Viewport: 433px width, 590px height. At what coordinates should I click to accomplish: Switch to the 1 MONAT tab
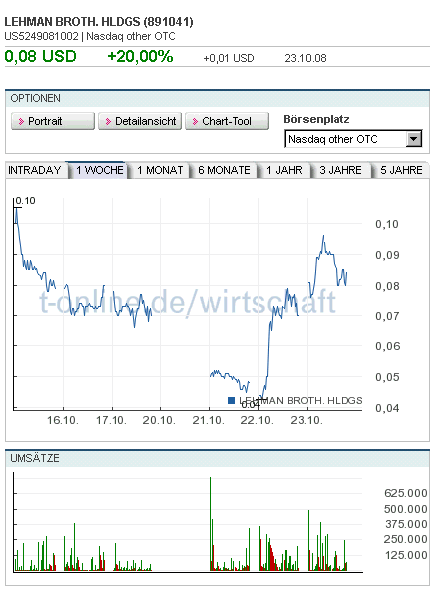160,170
